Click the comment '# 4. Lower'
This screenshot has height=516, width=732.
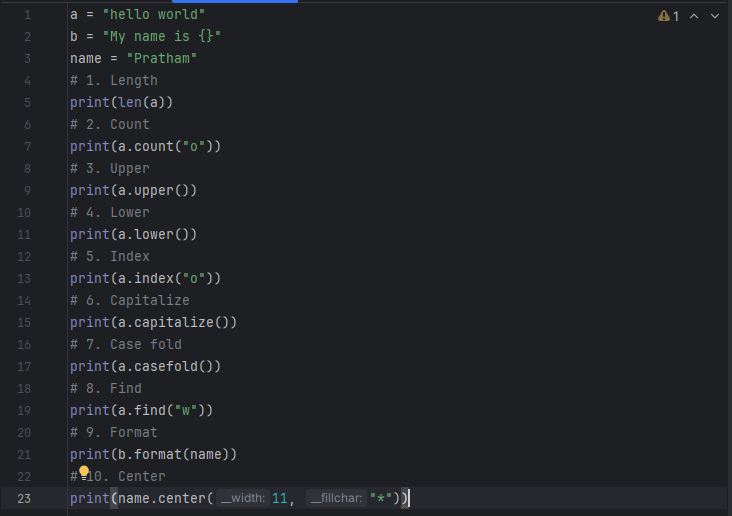tap(110, 212)
